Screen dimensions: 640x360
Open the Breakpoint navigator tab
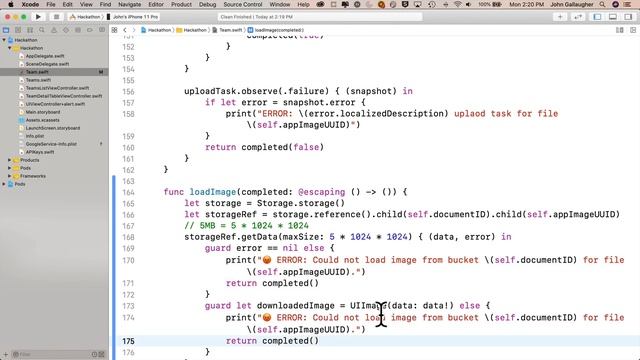[89, 30]
